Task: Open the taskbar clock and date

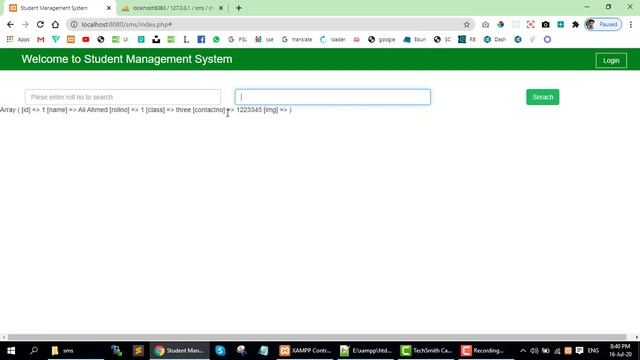Action: [x=620, y=351]
